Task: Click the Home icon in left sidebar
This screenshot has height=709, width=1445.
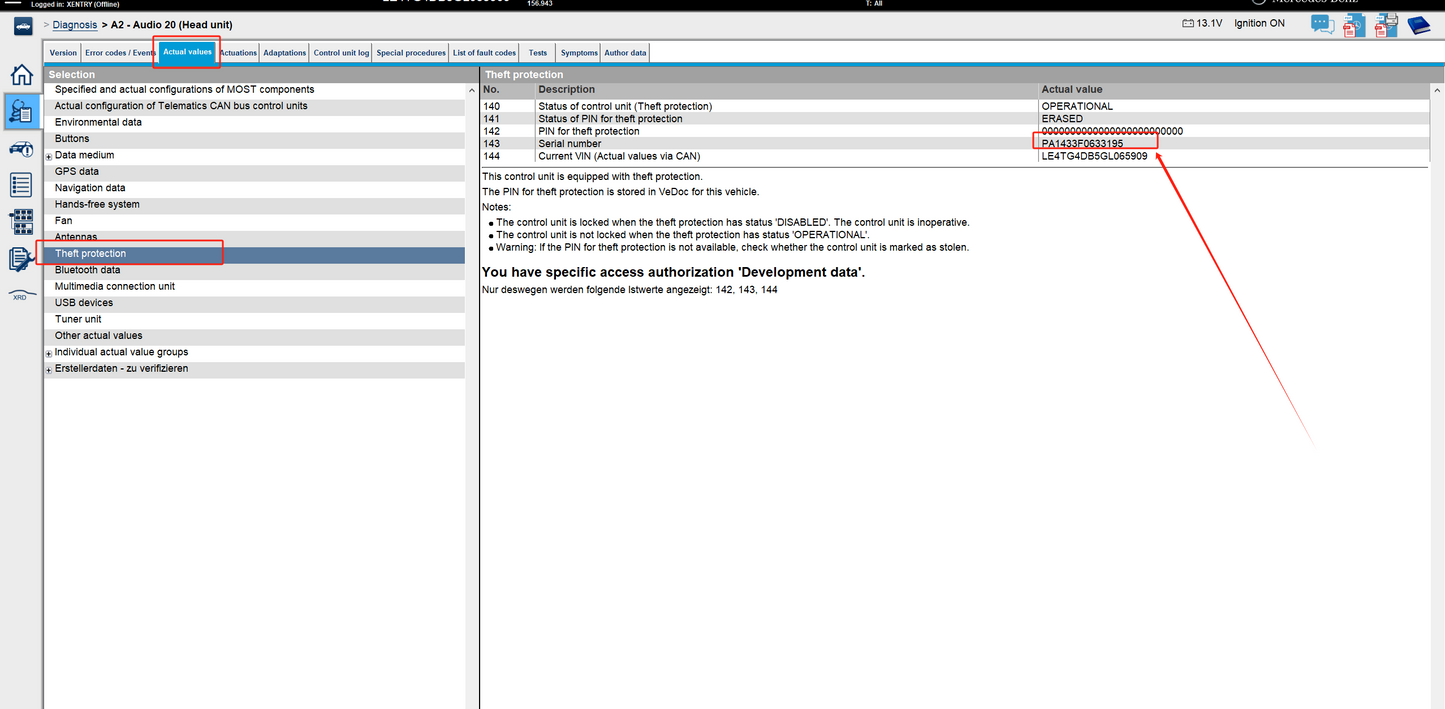Action: pos(21,75)
